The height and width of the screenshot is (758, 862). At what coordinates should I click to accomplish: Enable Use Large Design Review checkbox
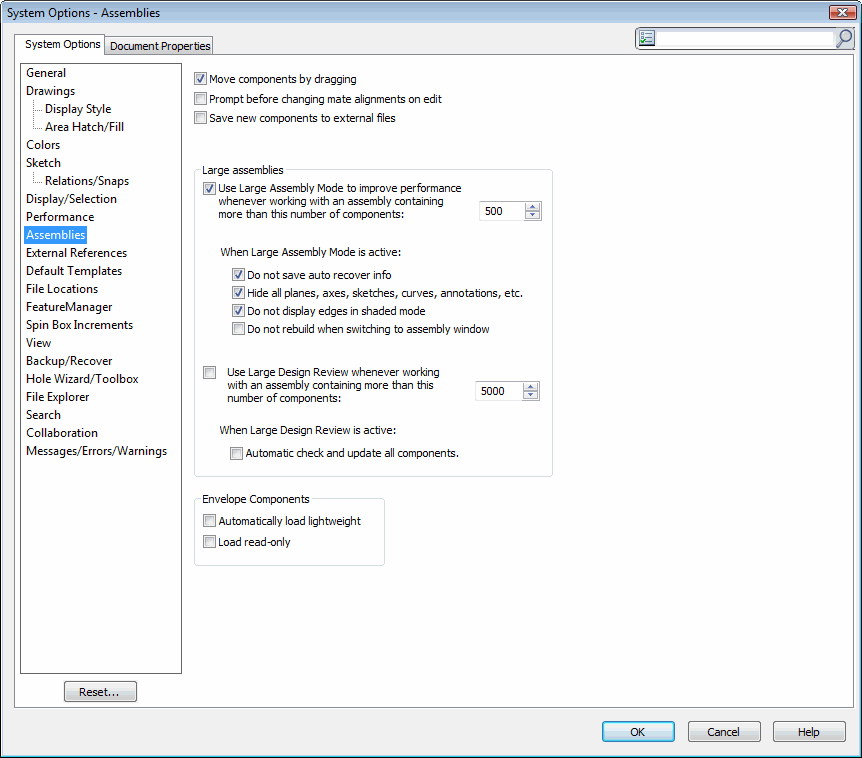point(209,373)
